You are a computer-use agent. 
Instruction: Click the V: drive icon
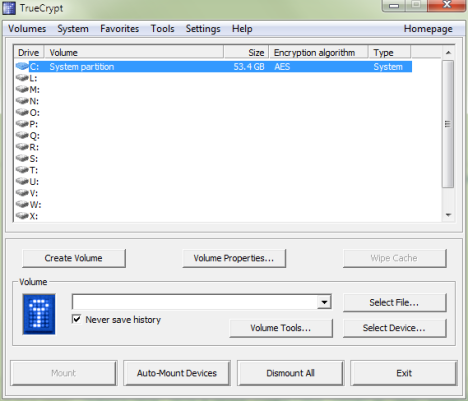tap(22, 193)
